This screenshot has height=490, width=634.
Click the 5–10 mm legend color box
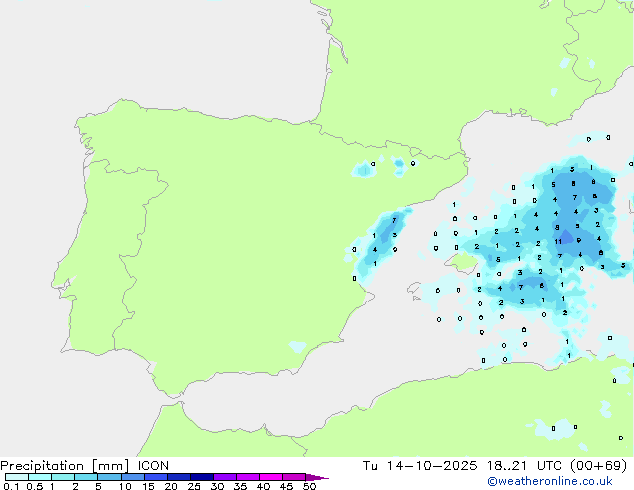(109, 477)
